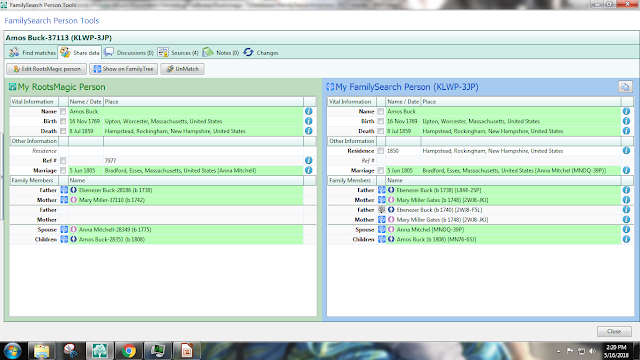This screenshot has width=640, height=360.
Task: Click FamilySearch link icon beside Mary Miller-37110
Action: pyautogui.click(x=64, y=200)
